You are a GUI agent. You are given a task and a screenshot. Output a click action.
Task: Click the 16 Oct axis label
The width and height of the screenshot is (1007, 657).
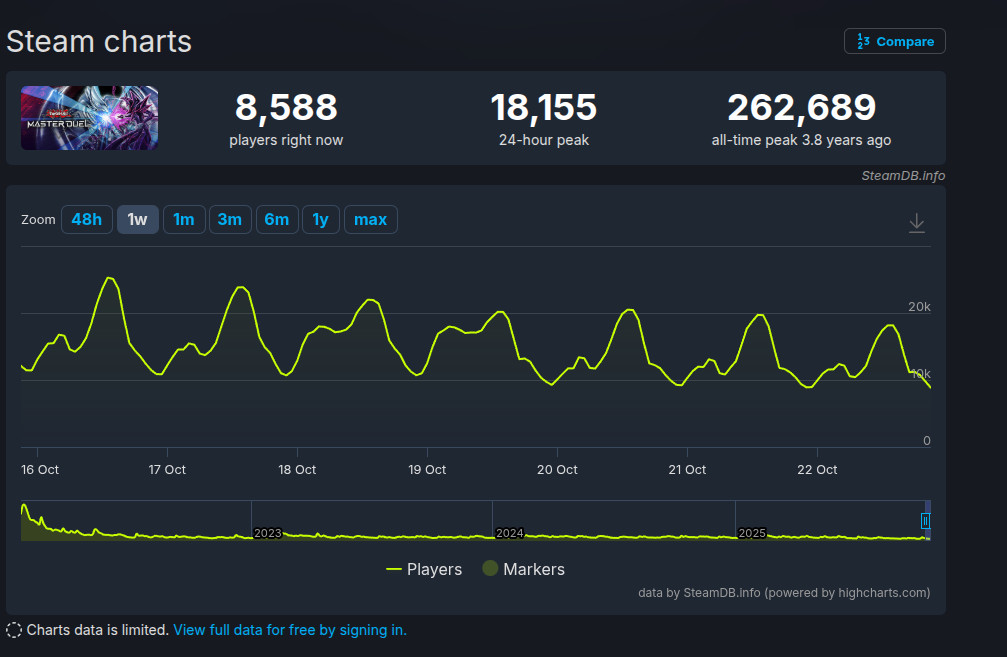coord(40,469)
